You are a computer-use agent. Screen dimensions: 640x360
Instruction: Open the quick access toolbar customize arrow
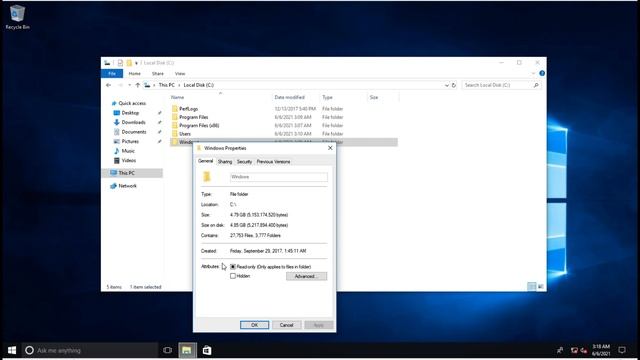click(136, 63)
